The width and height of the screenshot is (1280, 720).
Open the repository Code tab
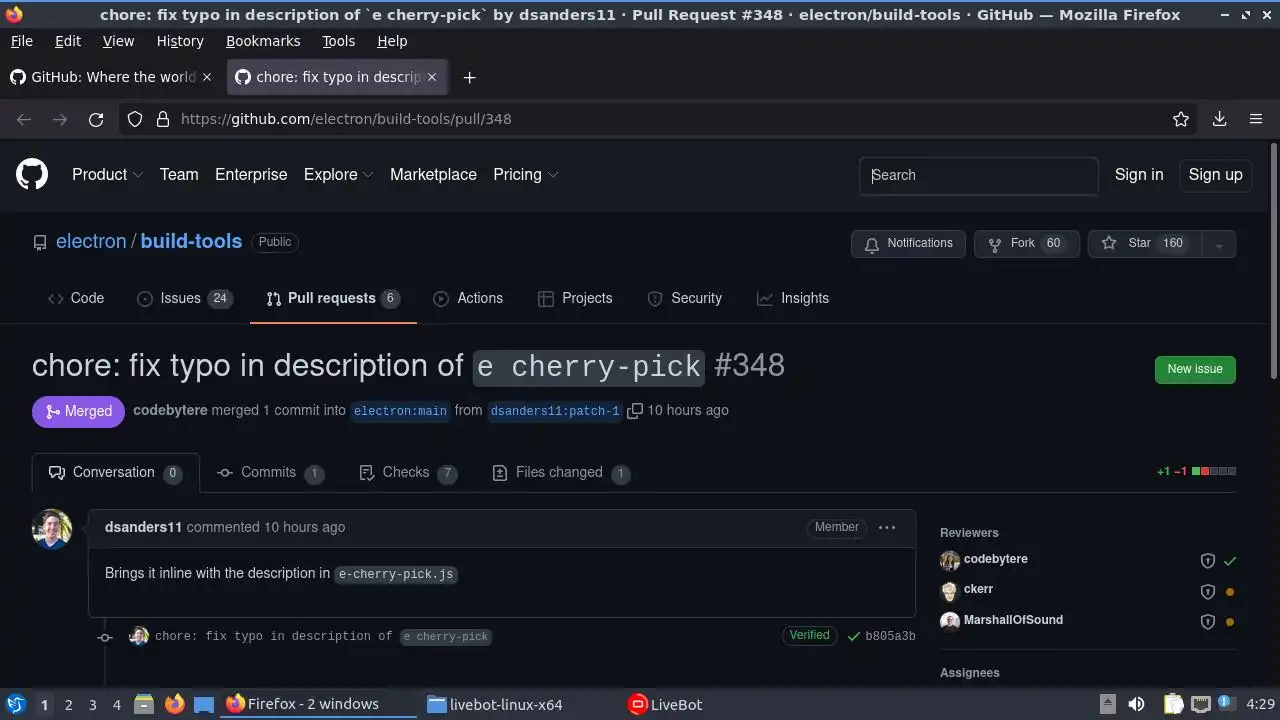[76, 298]
